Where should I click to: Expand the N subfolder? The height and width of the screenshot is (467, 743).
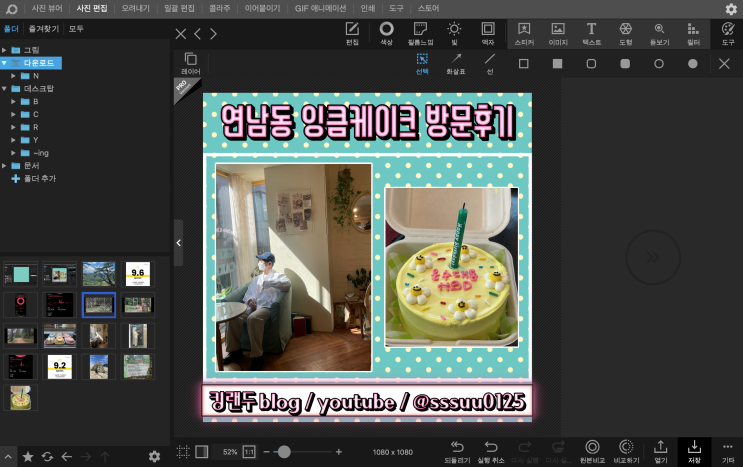(x=13, y=76)
